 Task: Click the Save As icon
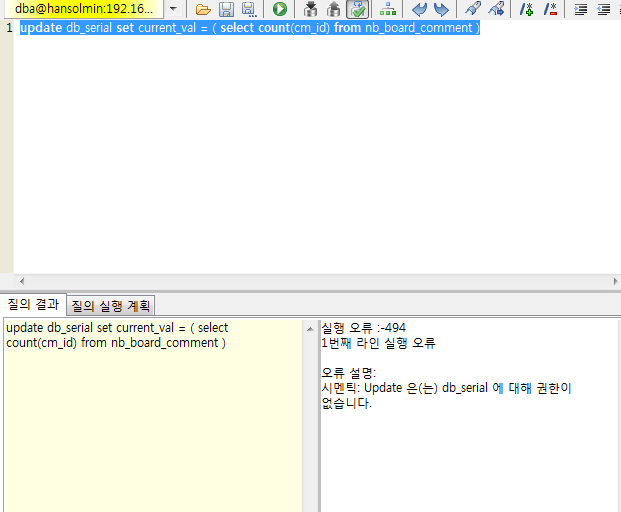click(x=248, y=9)
